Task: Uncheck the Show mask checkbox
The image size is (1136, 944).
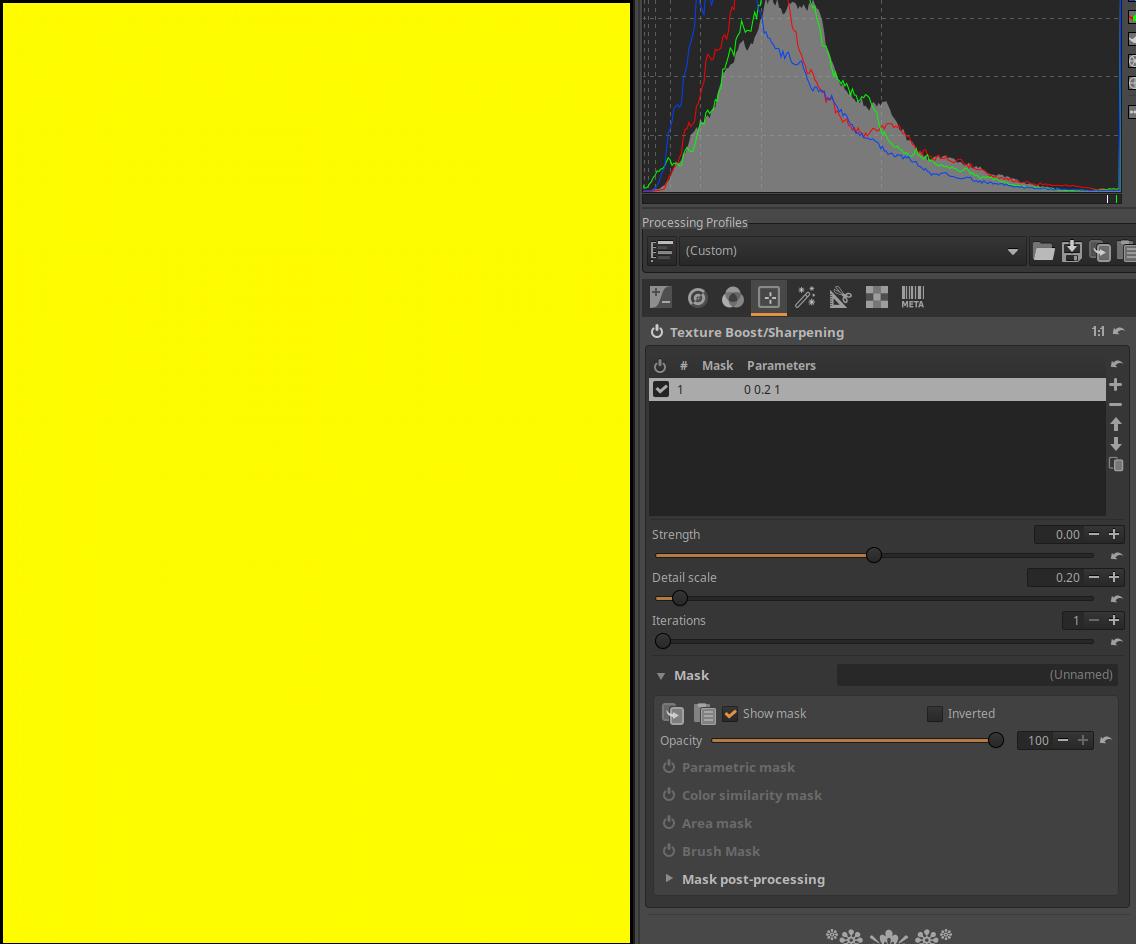Action: (x=731, y=714)
